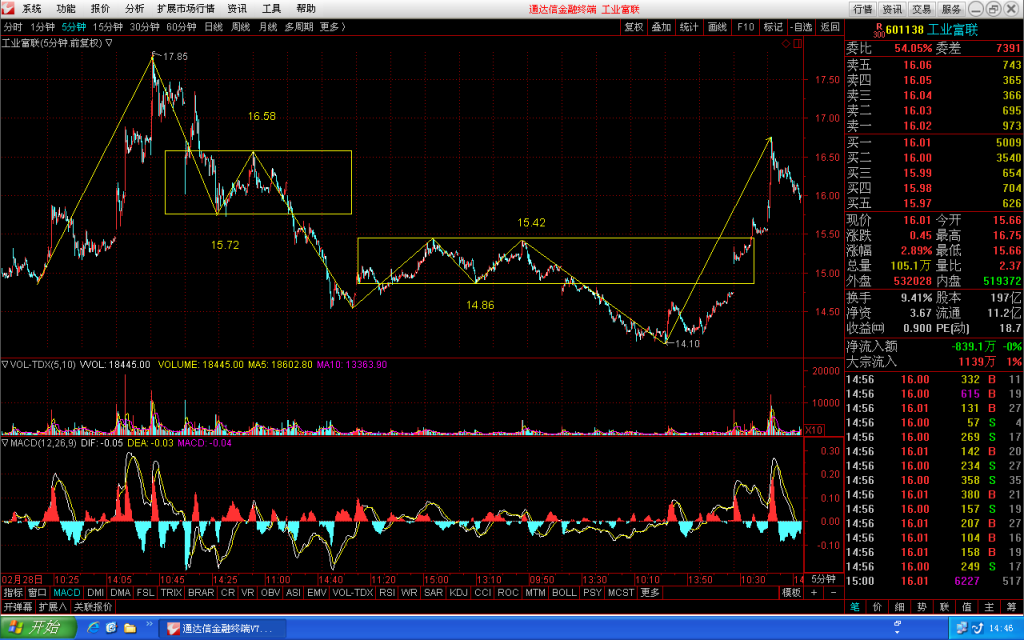Click the zoom-in plus icon
The image size is (1024, 640).
click(x=814, y=592)
